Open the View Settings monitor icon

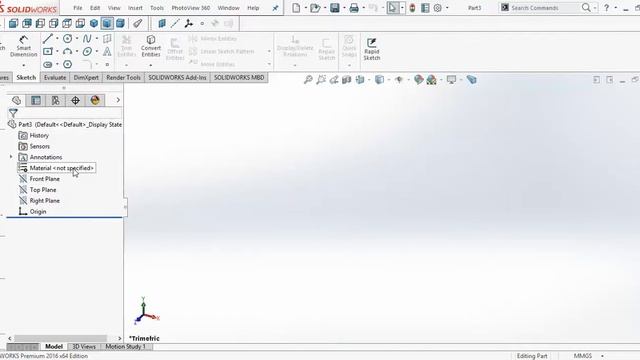click(x=451, y=80)
